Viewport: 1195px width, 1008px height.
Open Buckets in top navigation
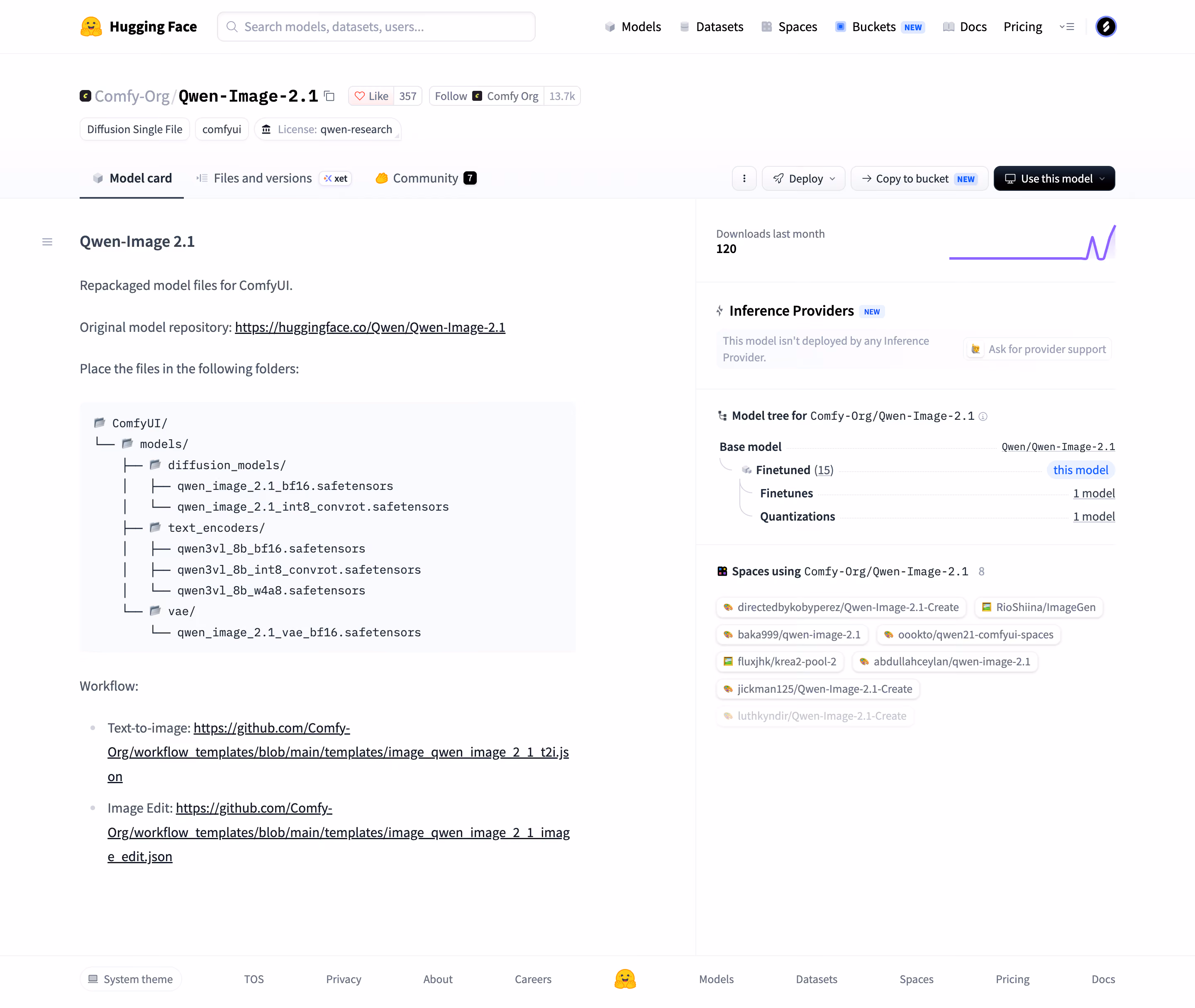880,27
